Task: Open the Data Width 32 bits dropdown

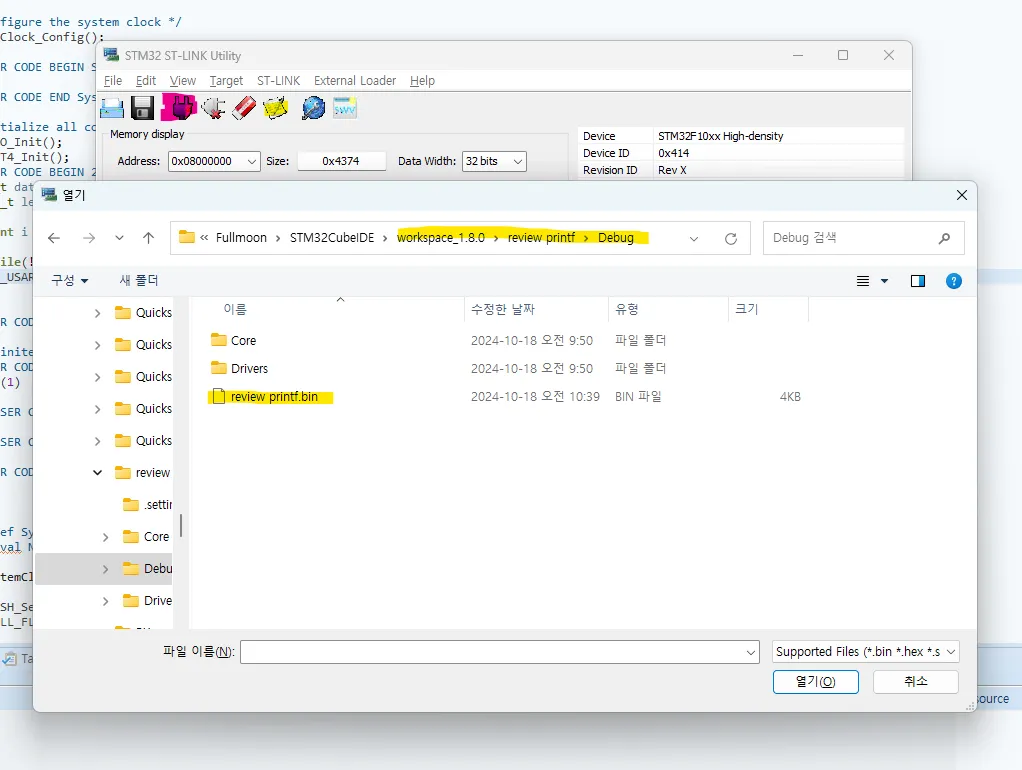Action: tap(518, 162)
